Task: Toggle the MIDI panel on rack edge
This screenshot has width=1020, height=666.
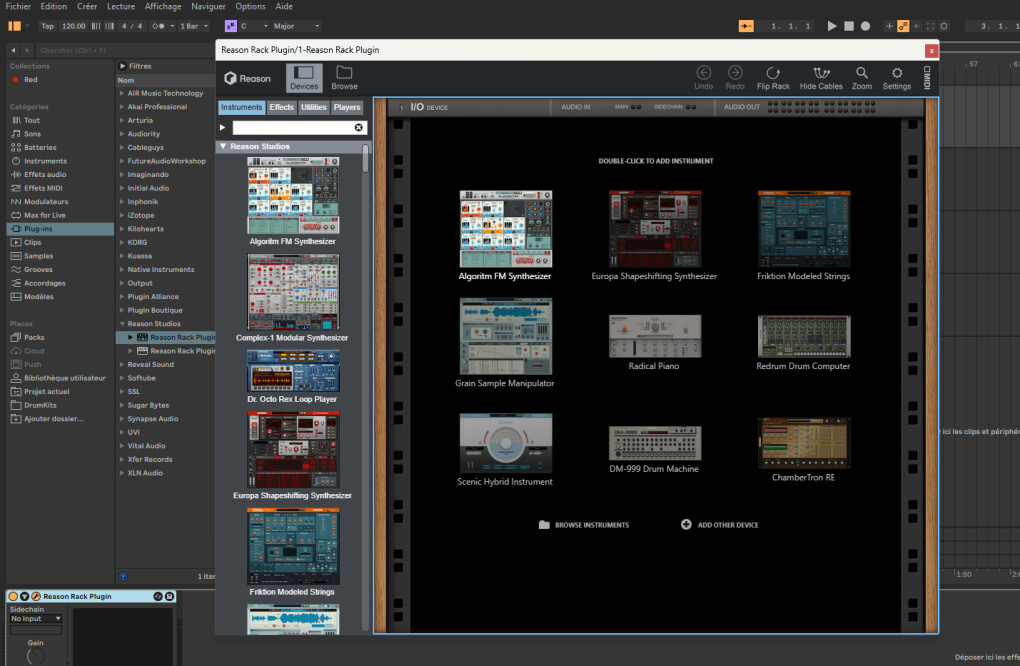Action: (x=927, y=77)
